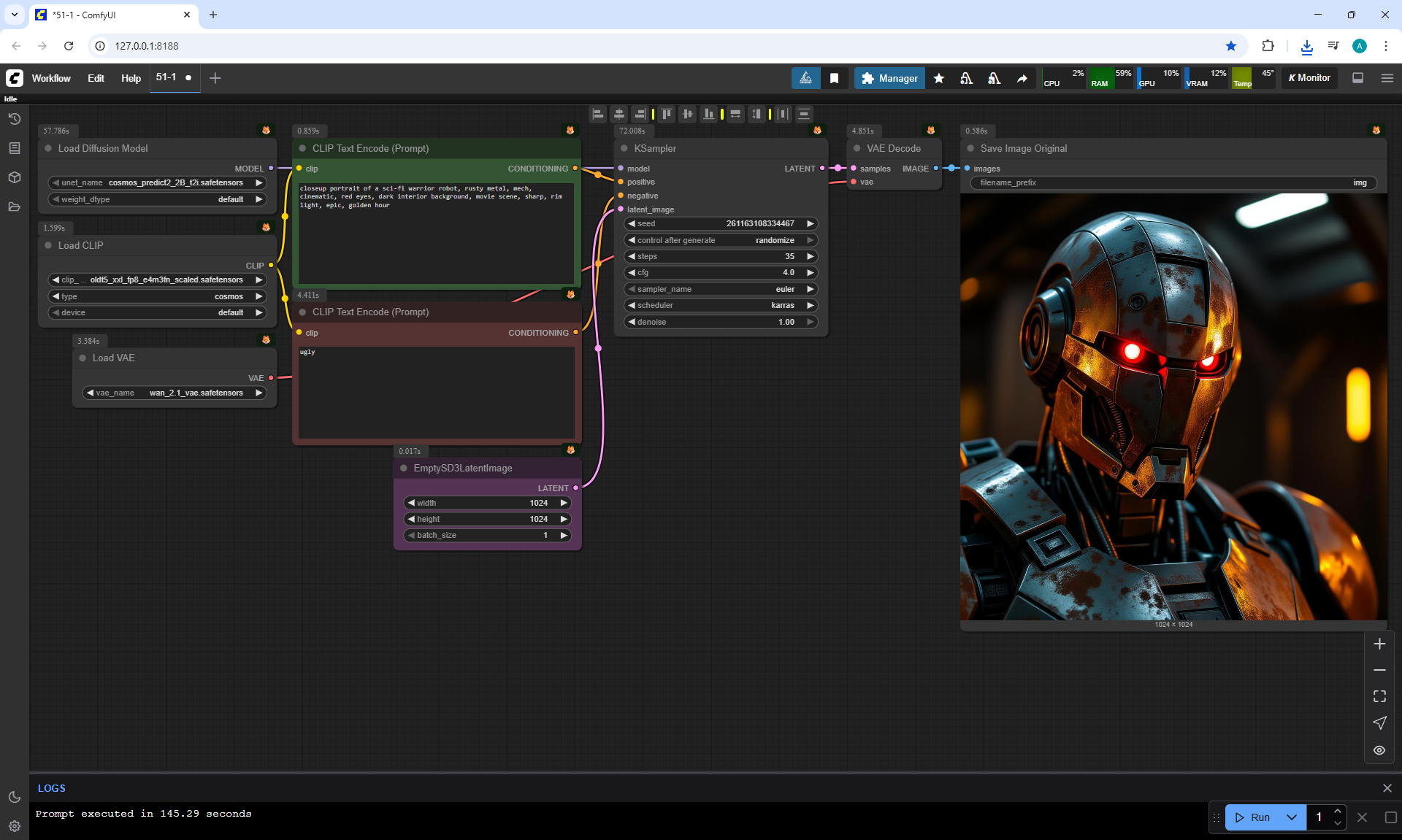
Task: Increase the steps value with right arrow
Action: point(810,256)
